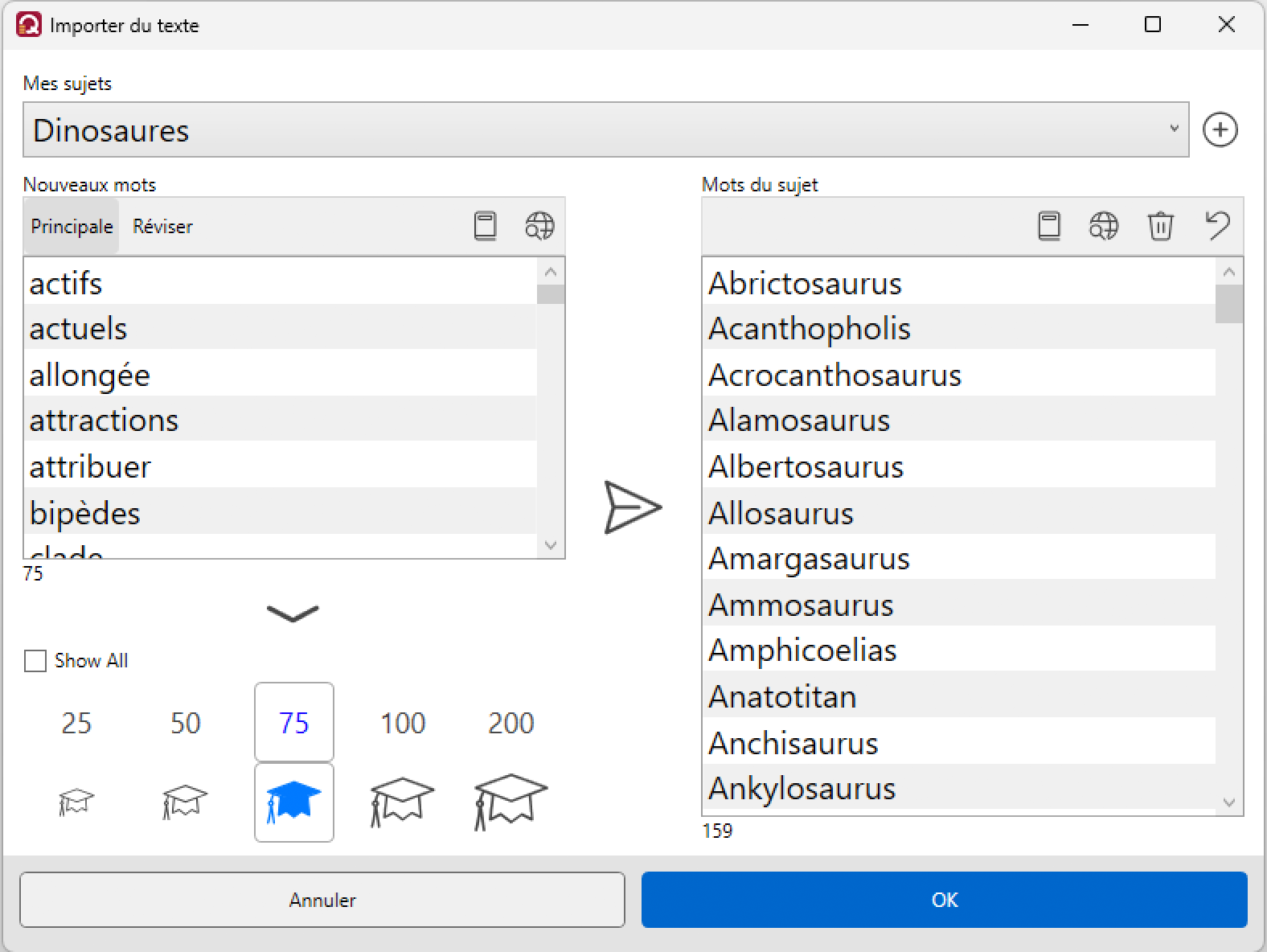Select Albertosaurus in subject words
This screenshot has width=1267, height=952.
pos(958,466)
